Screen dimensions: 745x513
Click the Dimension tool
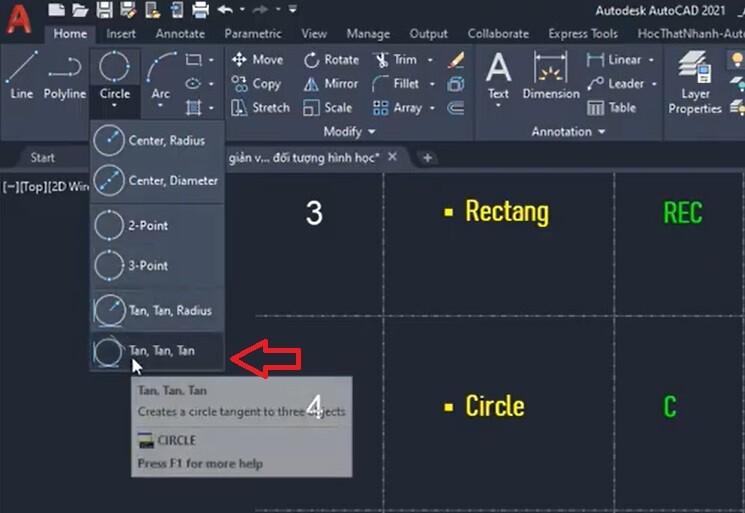pos(551,76)
